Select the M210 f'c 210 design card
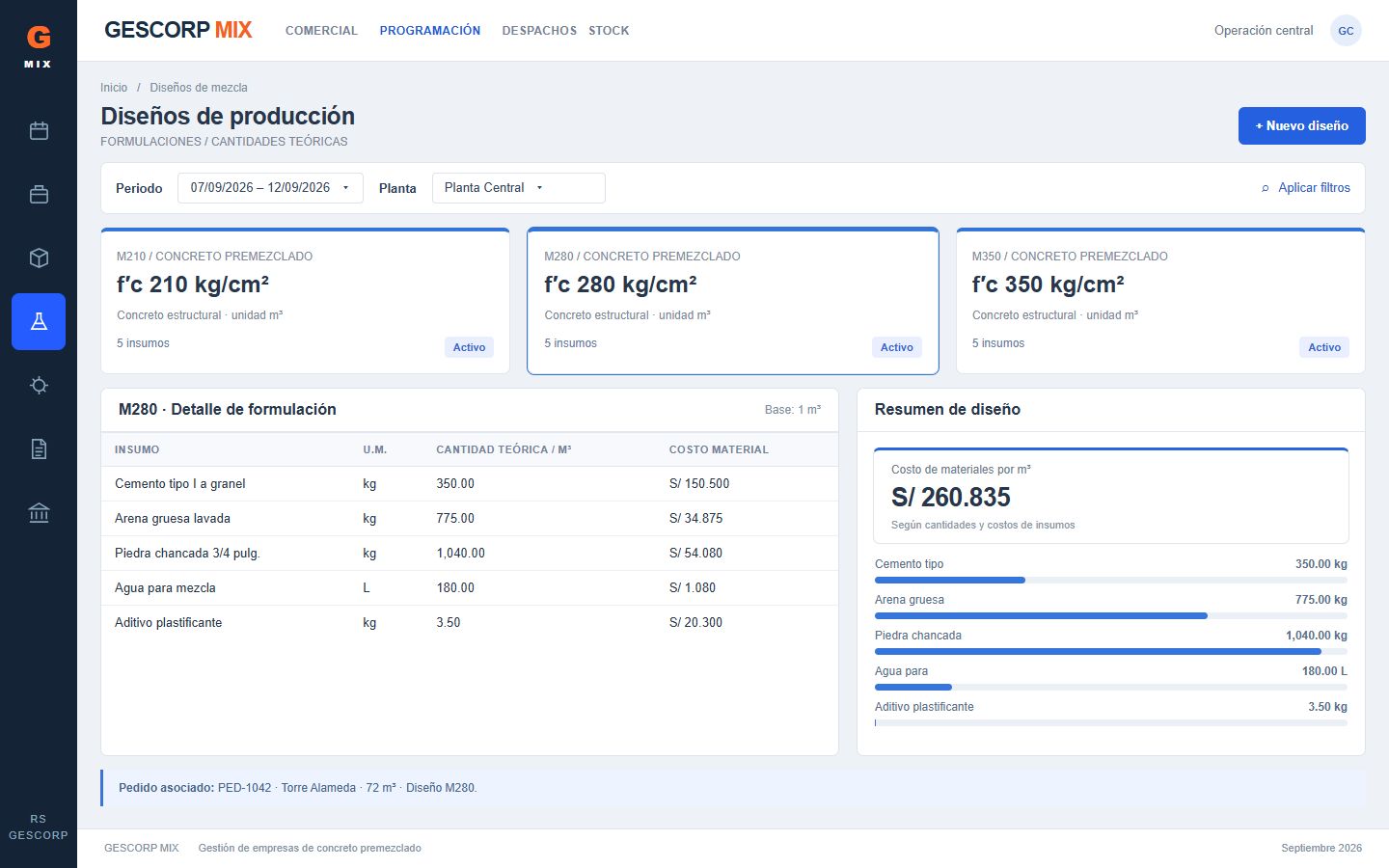The image size is (1389, 868). [x=305, y=301]
